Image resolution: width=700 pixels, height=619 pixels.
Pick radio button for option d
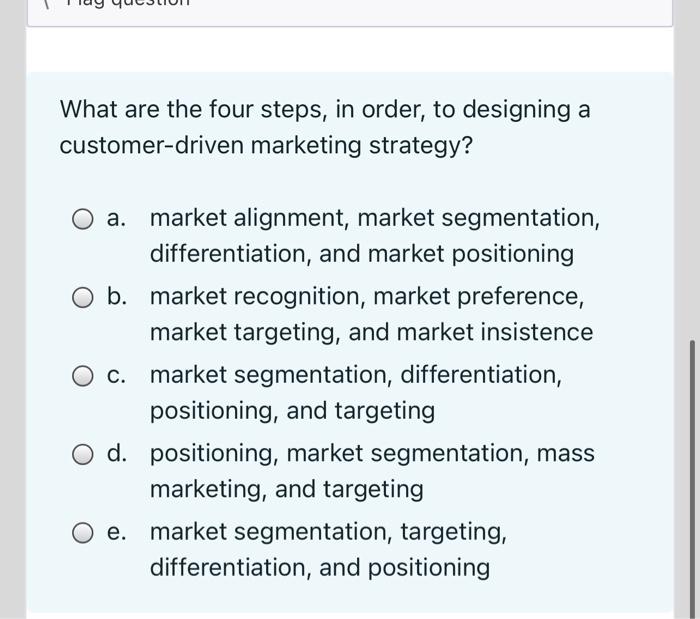pyautogui.click(x=84, y=454)
